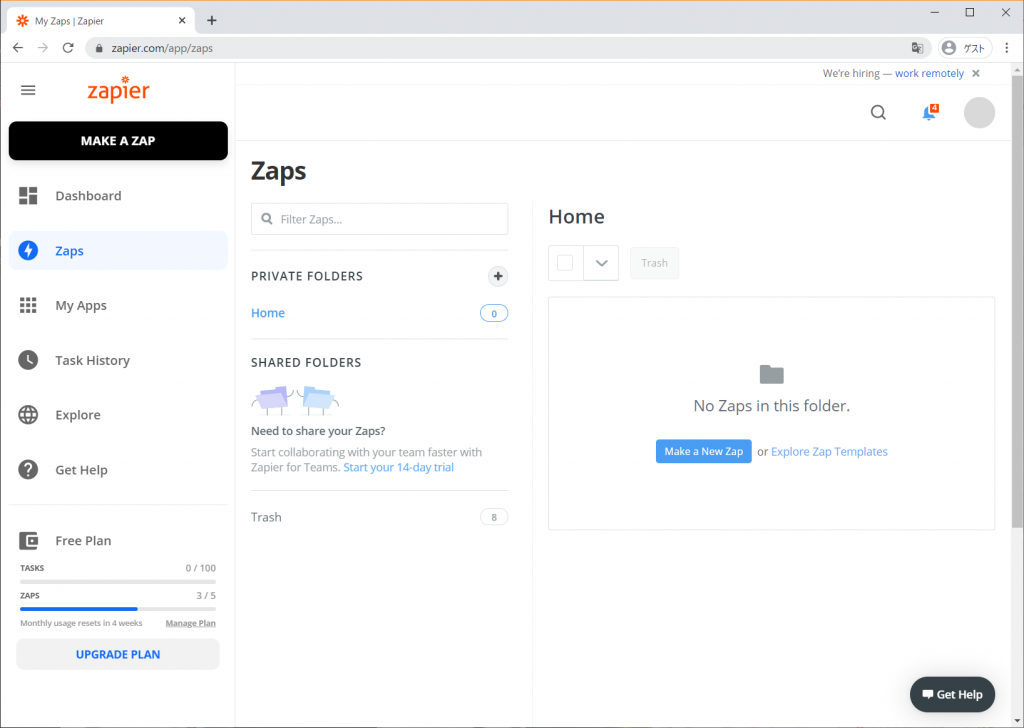
Task: Open Explore in sidebar
Action: (x=118, y=415)
